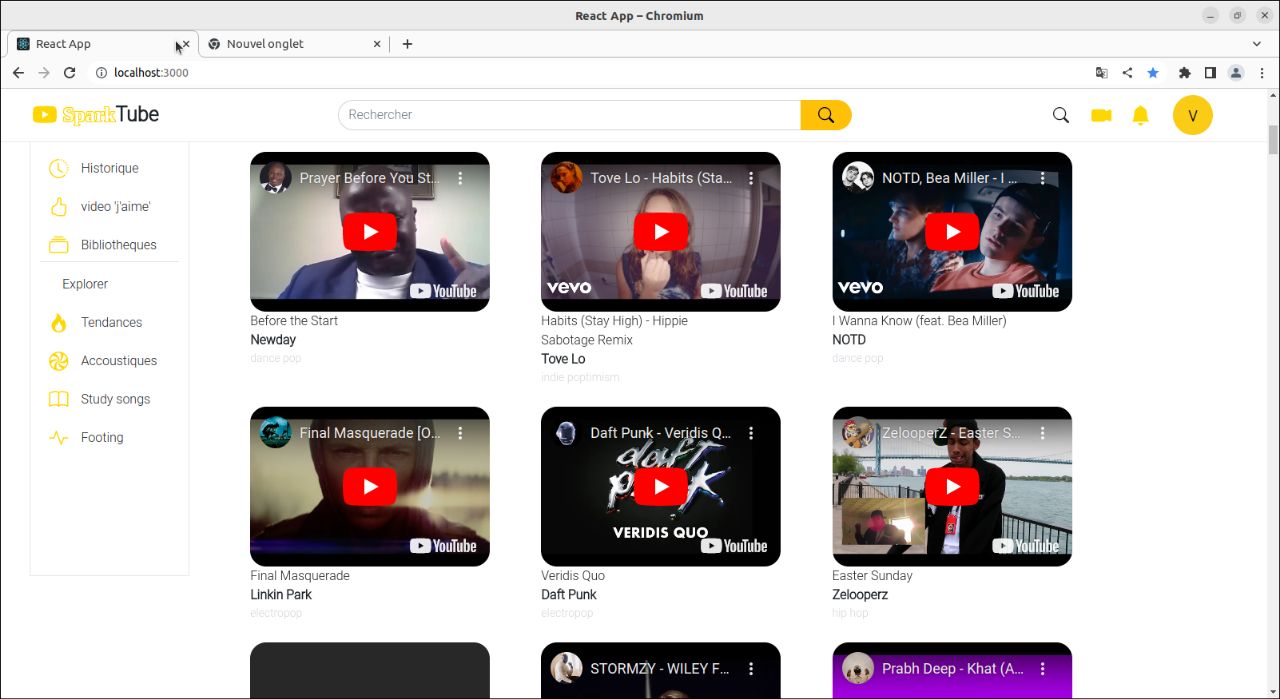The width and height of the screenshot is (1280, 699).
Task: Play the Prayer Before You Start video
Action: (x=370, y=232)
